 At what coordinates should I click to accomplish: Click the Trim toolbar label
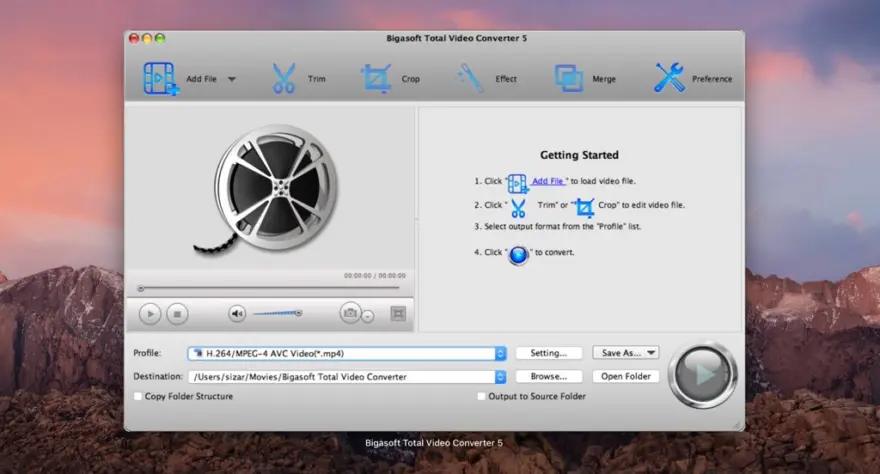point(317,79)
